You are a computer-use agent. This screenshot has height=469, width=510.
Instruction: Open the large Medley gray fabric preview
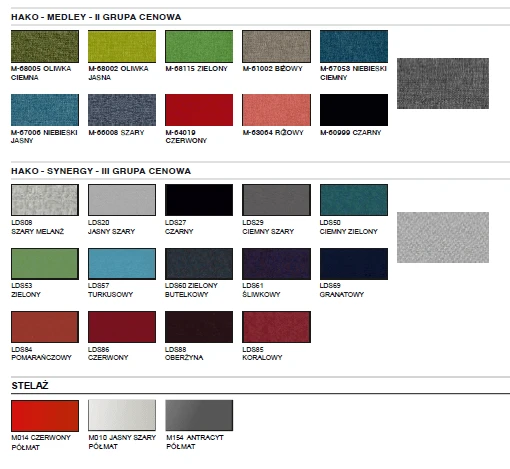[x=443, y=84]
